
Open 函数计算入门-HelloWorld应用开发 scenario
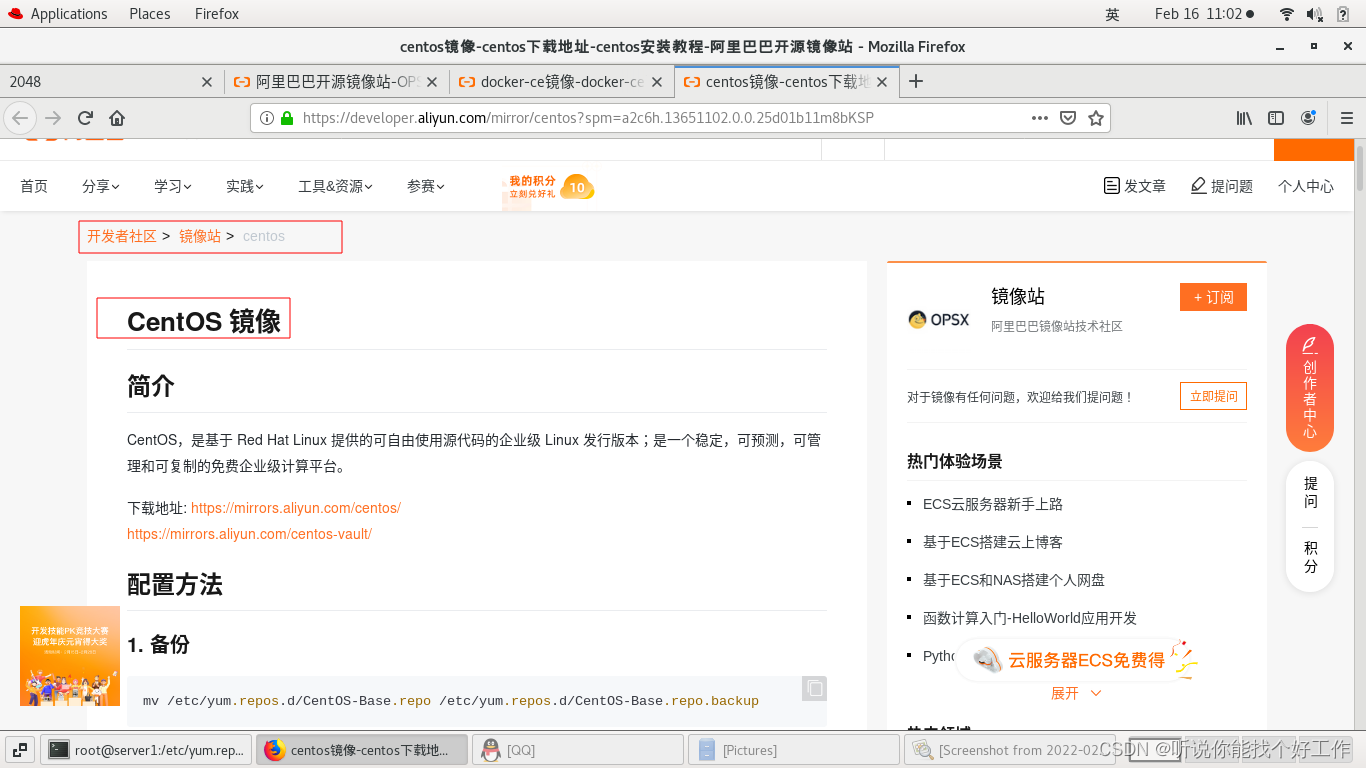coord(1030,618)
